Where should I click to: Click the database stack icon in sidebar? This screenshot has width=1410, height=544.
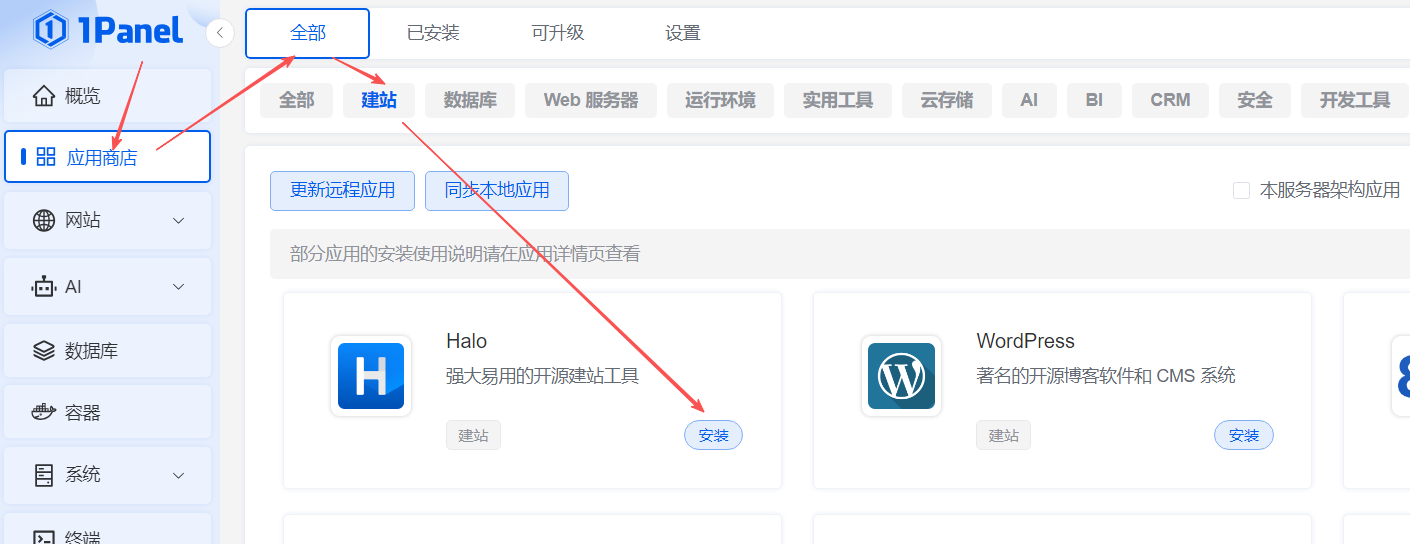pos(44,351)
